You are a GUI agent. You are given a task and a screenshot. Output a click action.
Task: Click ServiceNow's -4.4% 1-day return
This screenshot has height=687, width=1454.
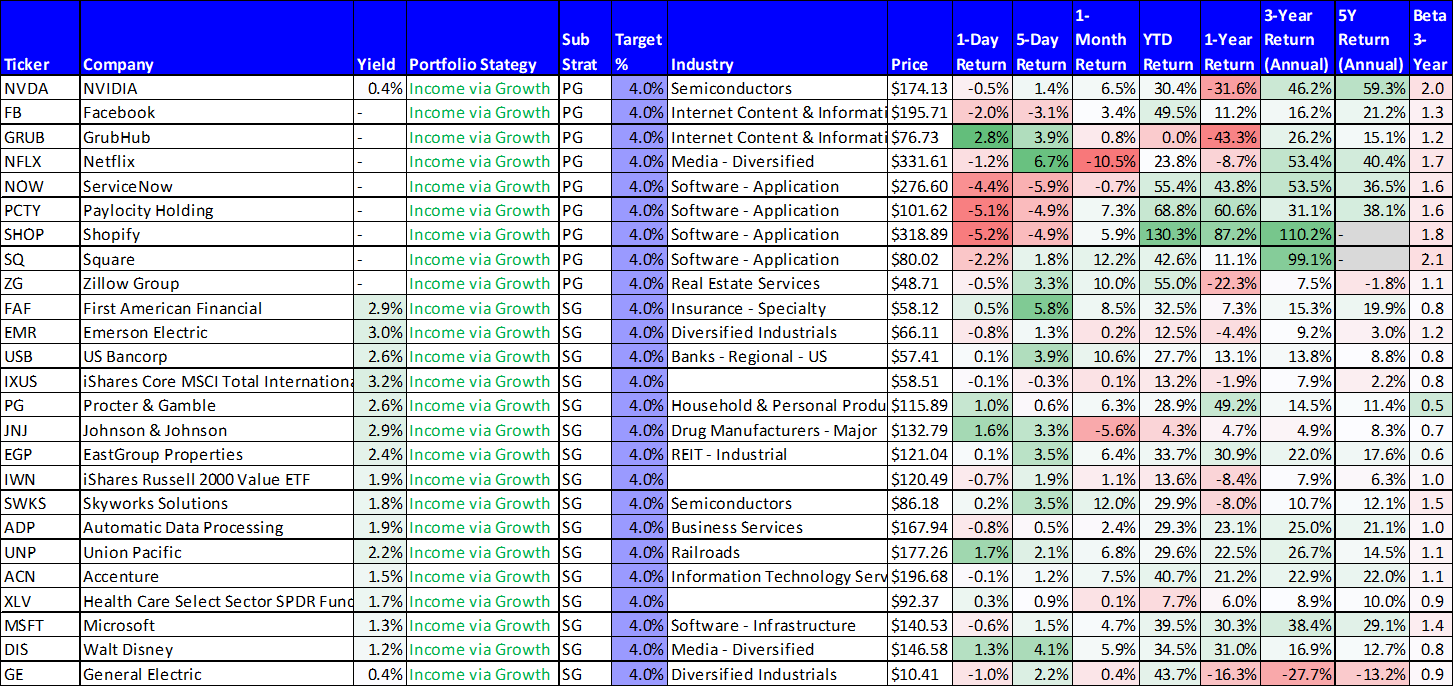pos(982,186)
